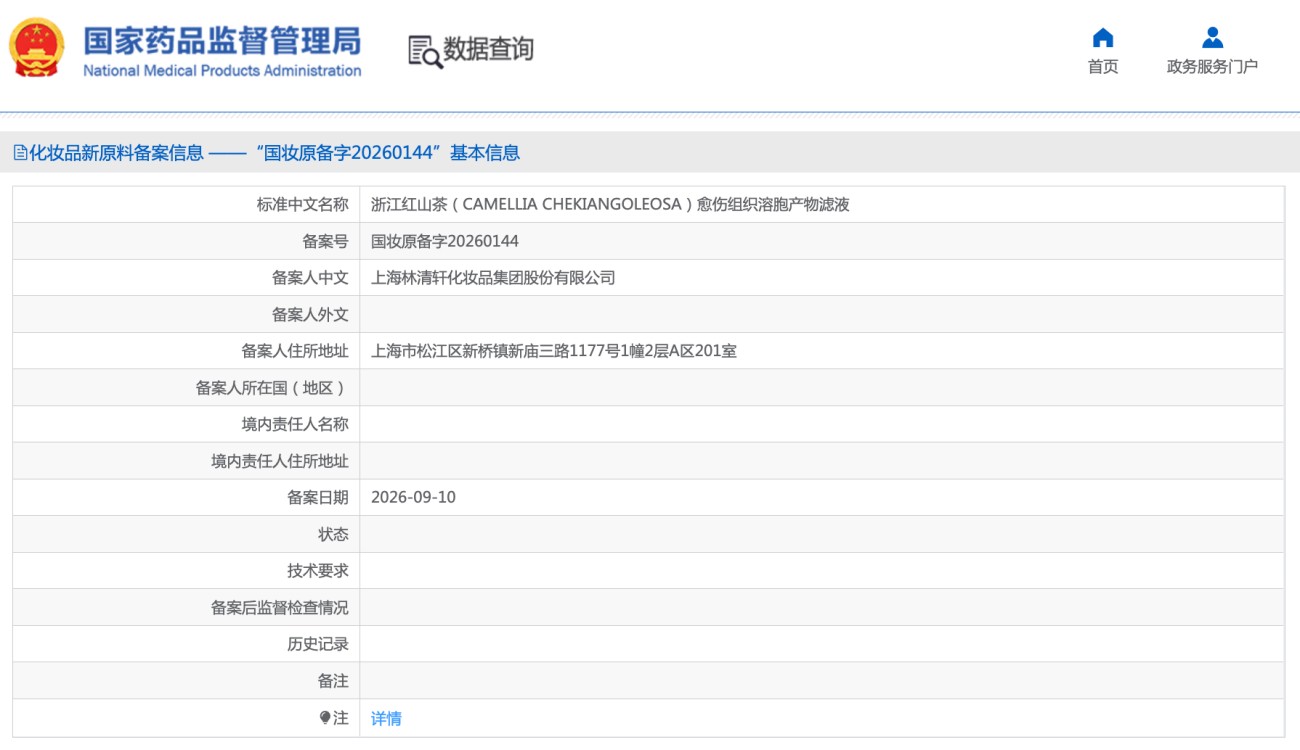Click National Medical Products Administration text

click(222, 71)
